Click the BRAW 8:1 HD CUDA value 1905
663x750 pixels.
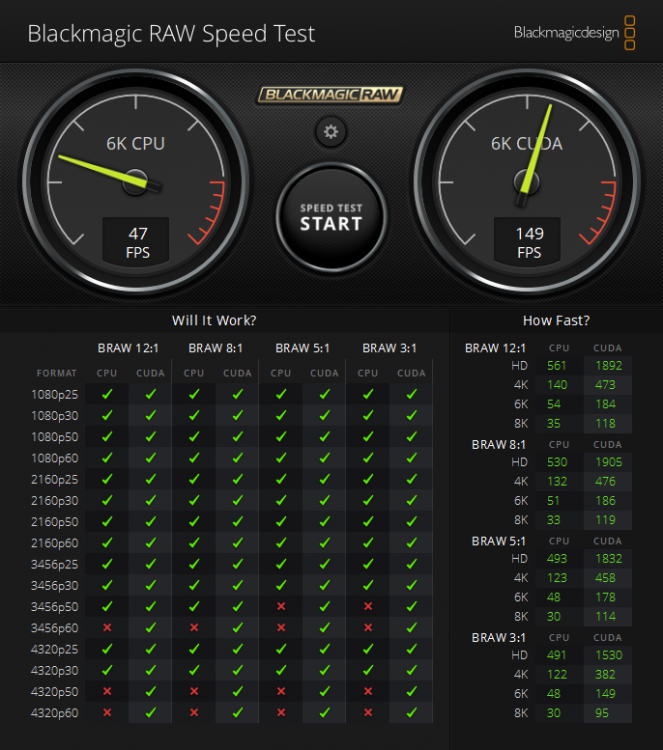[608, 463]
